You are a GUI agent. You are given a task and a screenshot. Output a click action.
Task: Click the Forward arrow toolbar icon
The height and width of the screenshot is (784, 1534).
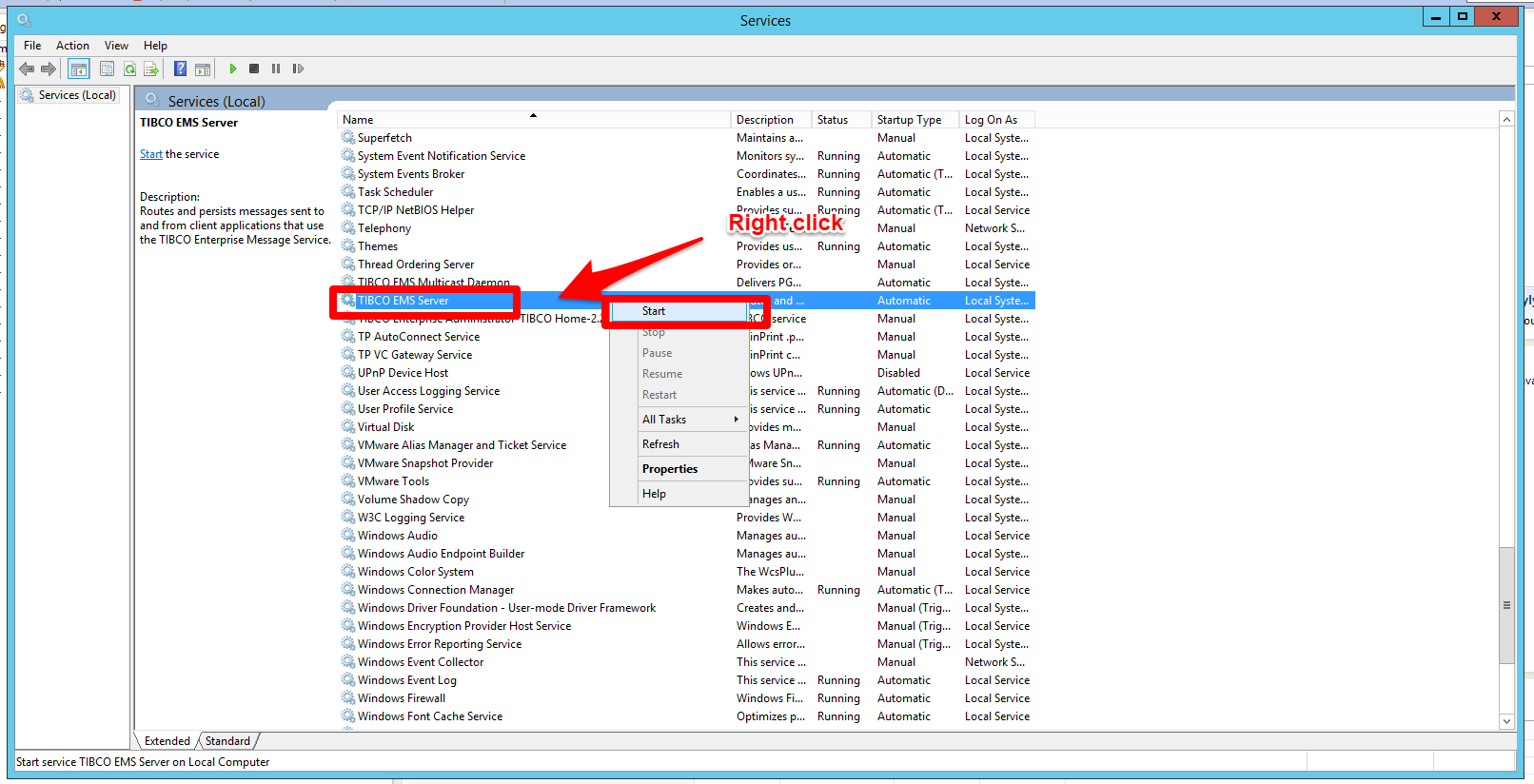49,69
